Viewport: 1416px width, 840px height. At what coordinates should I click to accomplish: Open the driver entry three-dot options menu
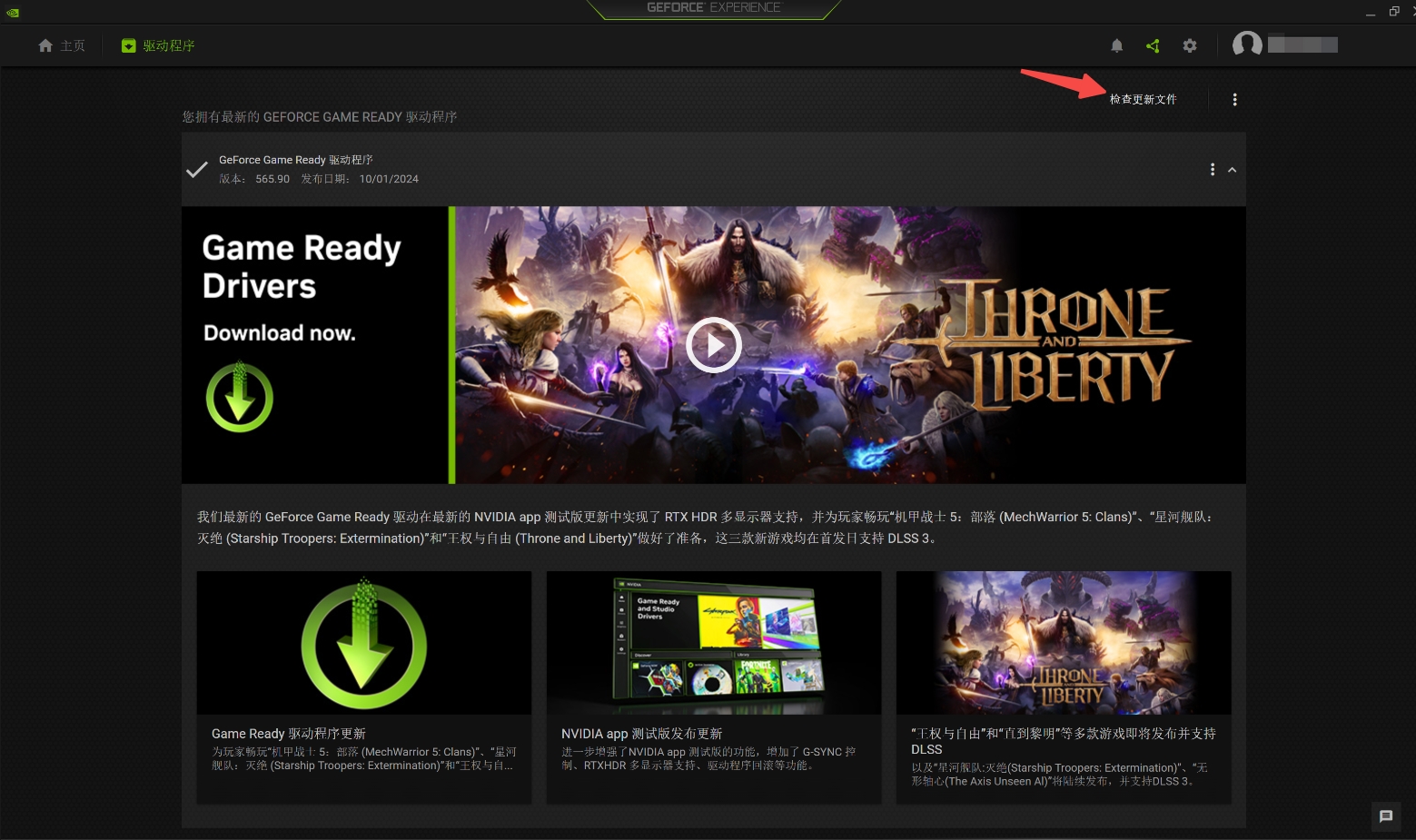1213,170
